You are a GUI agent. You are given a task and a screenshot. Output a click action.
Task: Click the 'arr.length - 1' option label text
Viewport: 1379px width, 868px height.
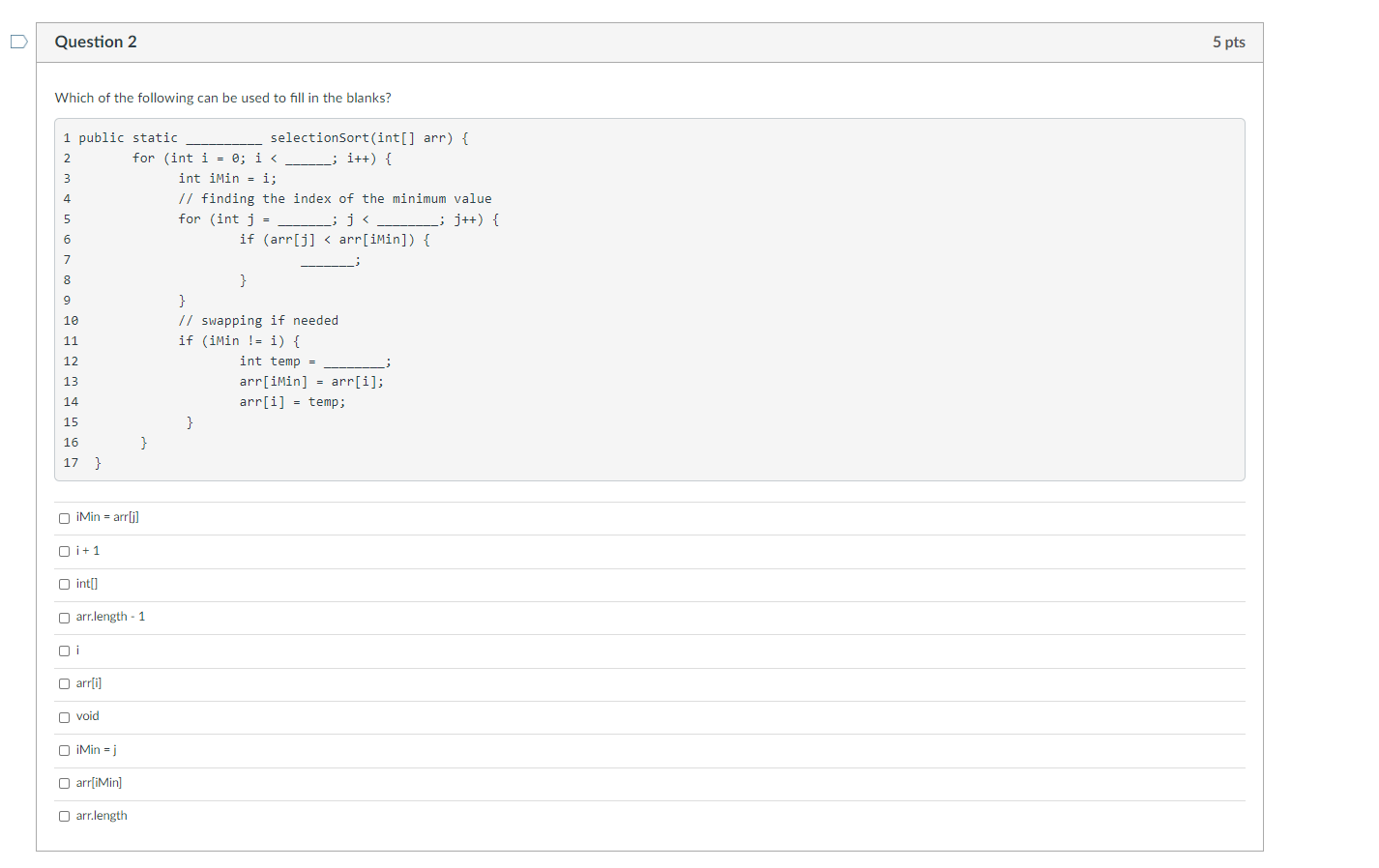(x=110, y=617)
